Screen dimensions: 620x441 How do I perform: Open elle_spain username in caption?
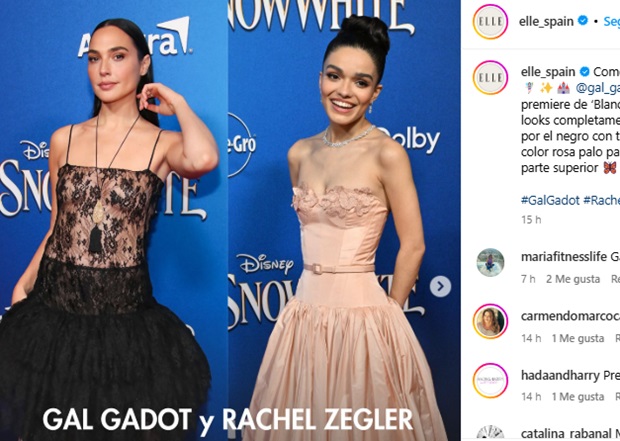point(548,72)
